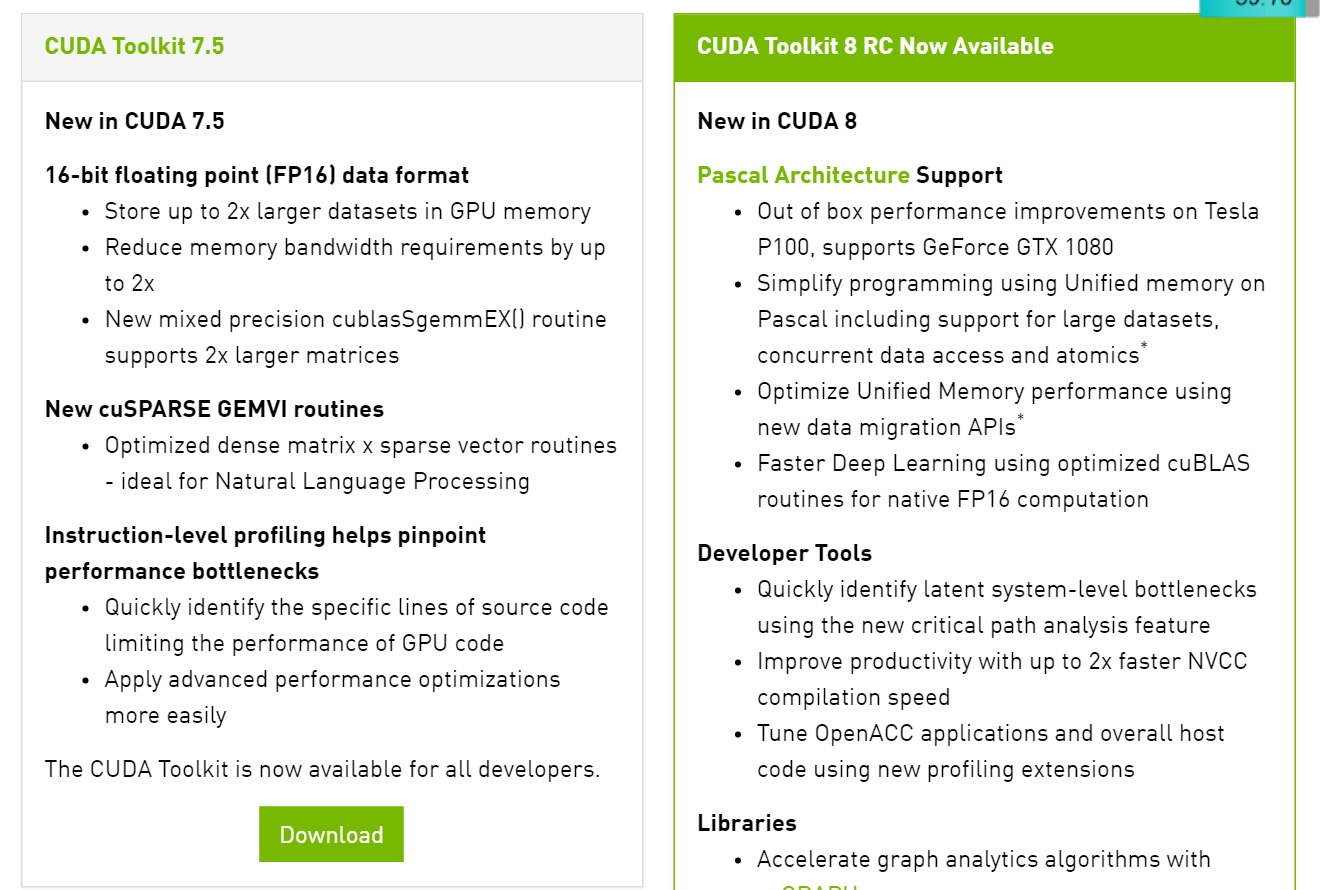The height and width of the screenshot is (890, 1320).
Task: Click the partially visible green link under Libraries
Action: pos(818,886)
